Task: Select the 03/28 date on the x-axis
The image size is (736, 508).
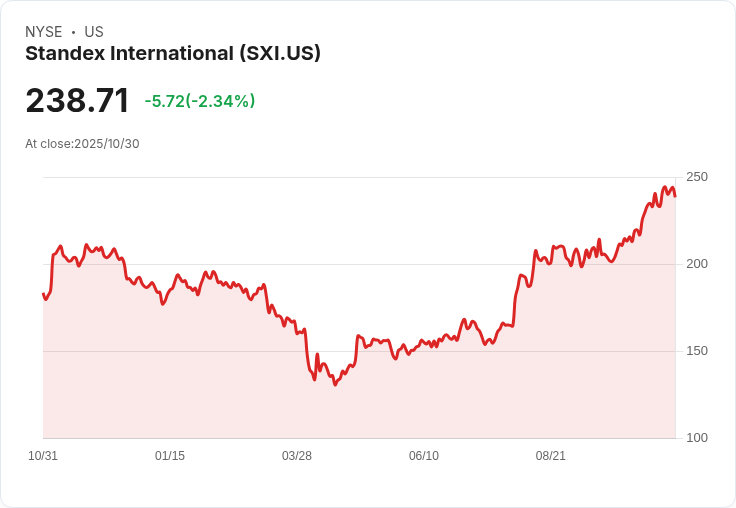Action: 297,456
